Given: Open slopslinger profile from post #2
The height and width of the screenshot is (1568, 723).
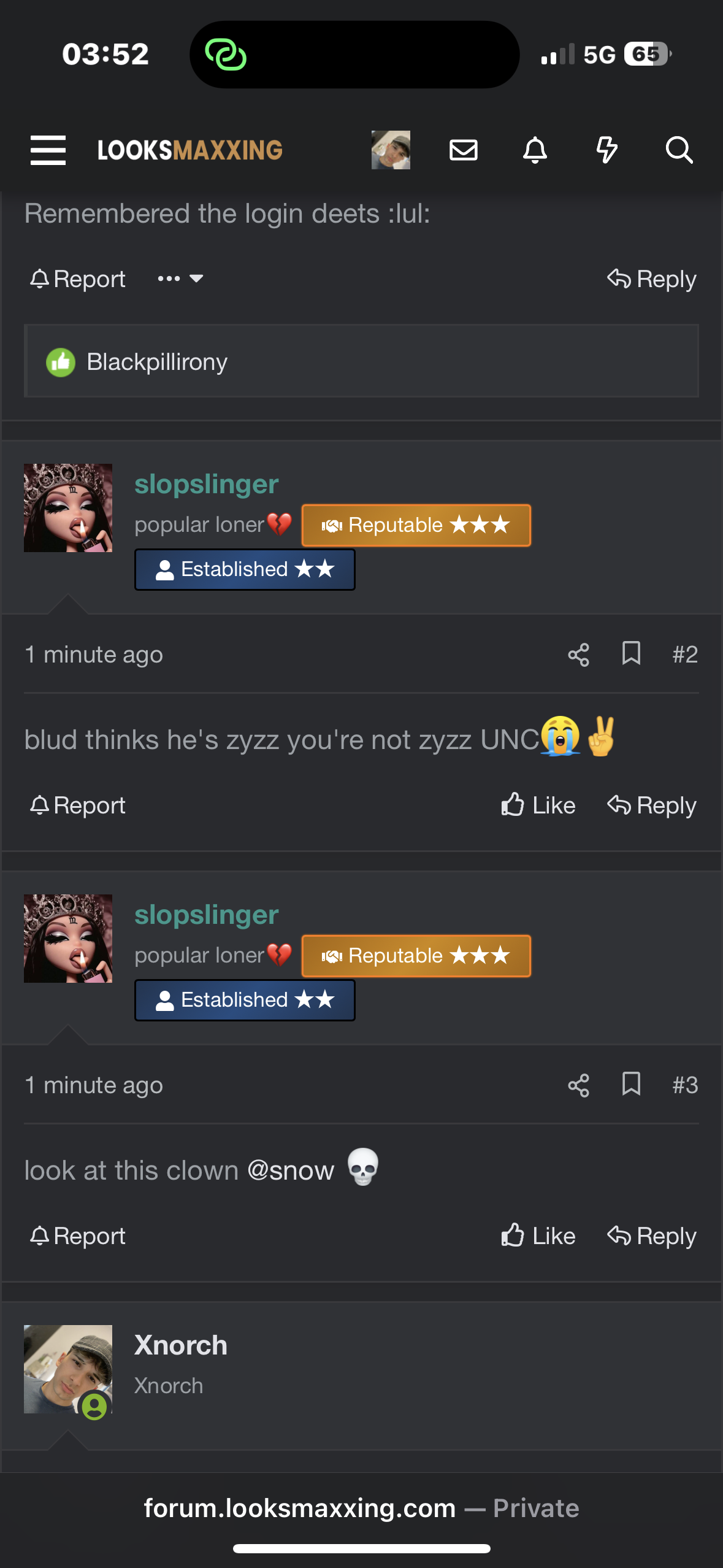Looking at the screenshot, I should tap(207, 484).
